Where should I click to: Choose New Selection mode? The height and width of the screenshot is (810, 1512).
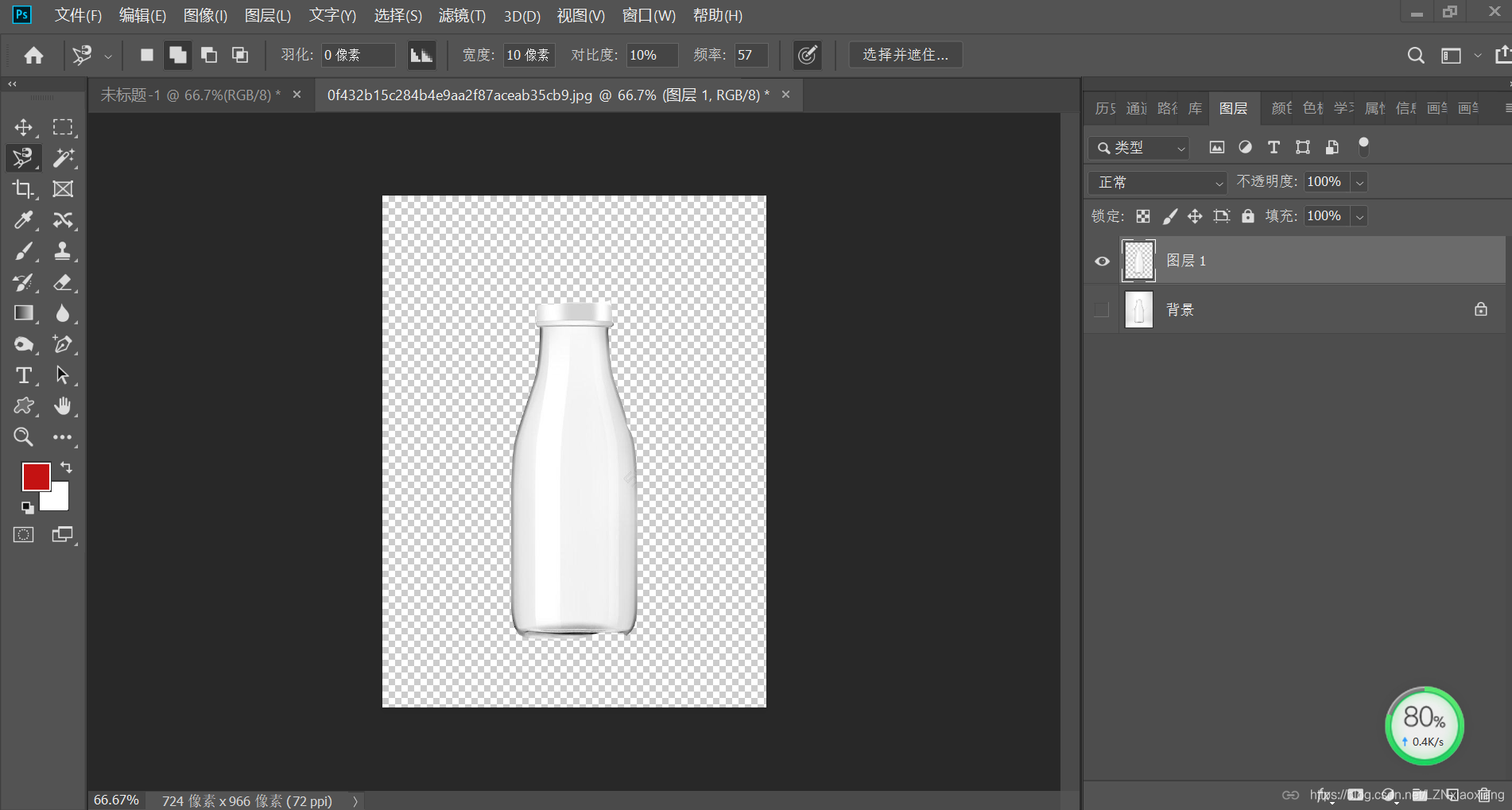coord(146,55)
